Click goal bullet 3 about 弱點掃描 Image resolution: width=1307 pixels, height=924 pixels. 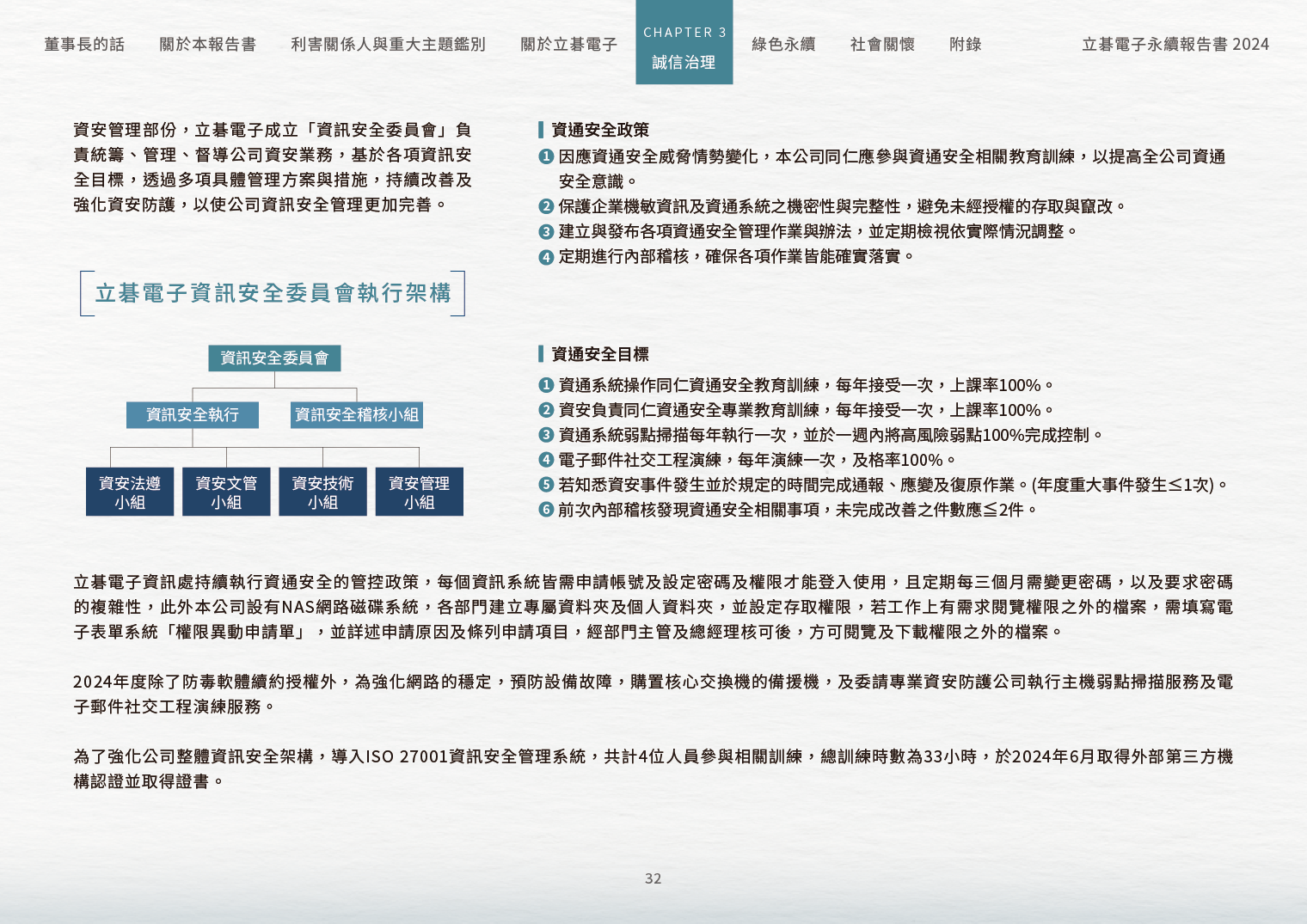pyautogui.click(x=821, y=435)
